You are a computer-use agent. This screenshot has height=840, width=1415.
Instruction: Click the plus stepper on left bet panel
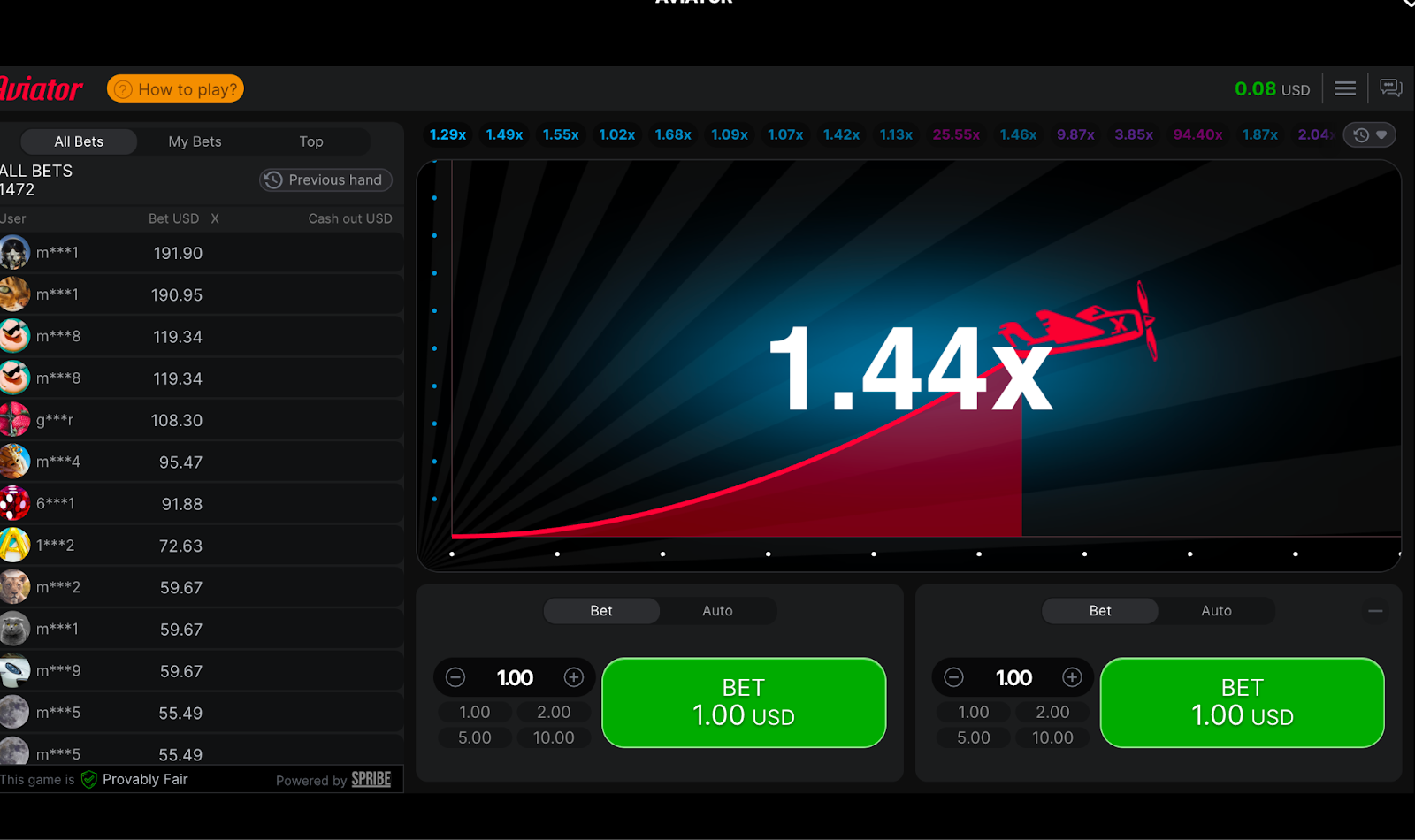point(573,677)
